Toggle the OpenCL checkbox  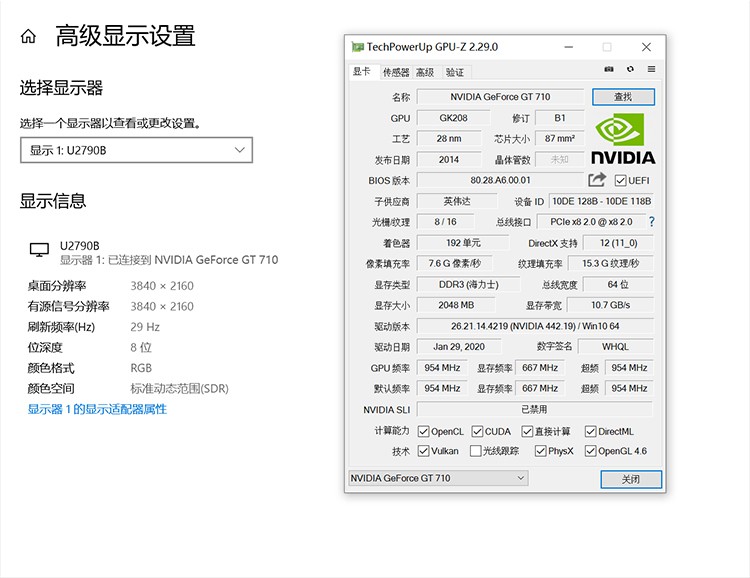(x=423, y=432)
